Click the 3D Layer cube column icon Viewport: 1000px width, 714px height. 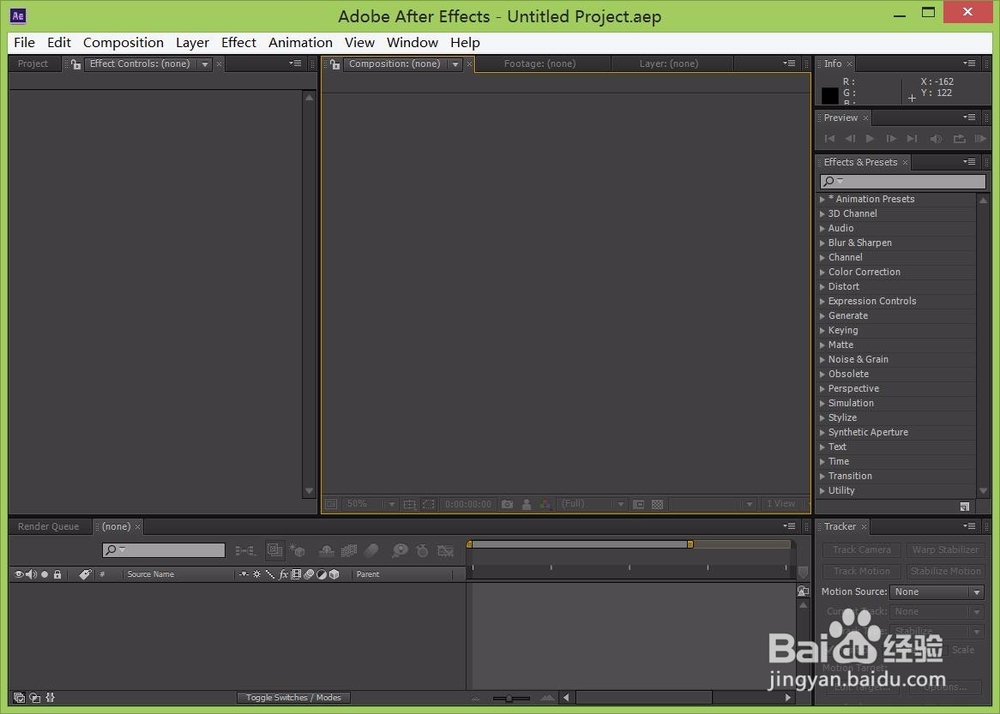tap(334, 574)
